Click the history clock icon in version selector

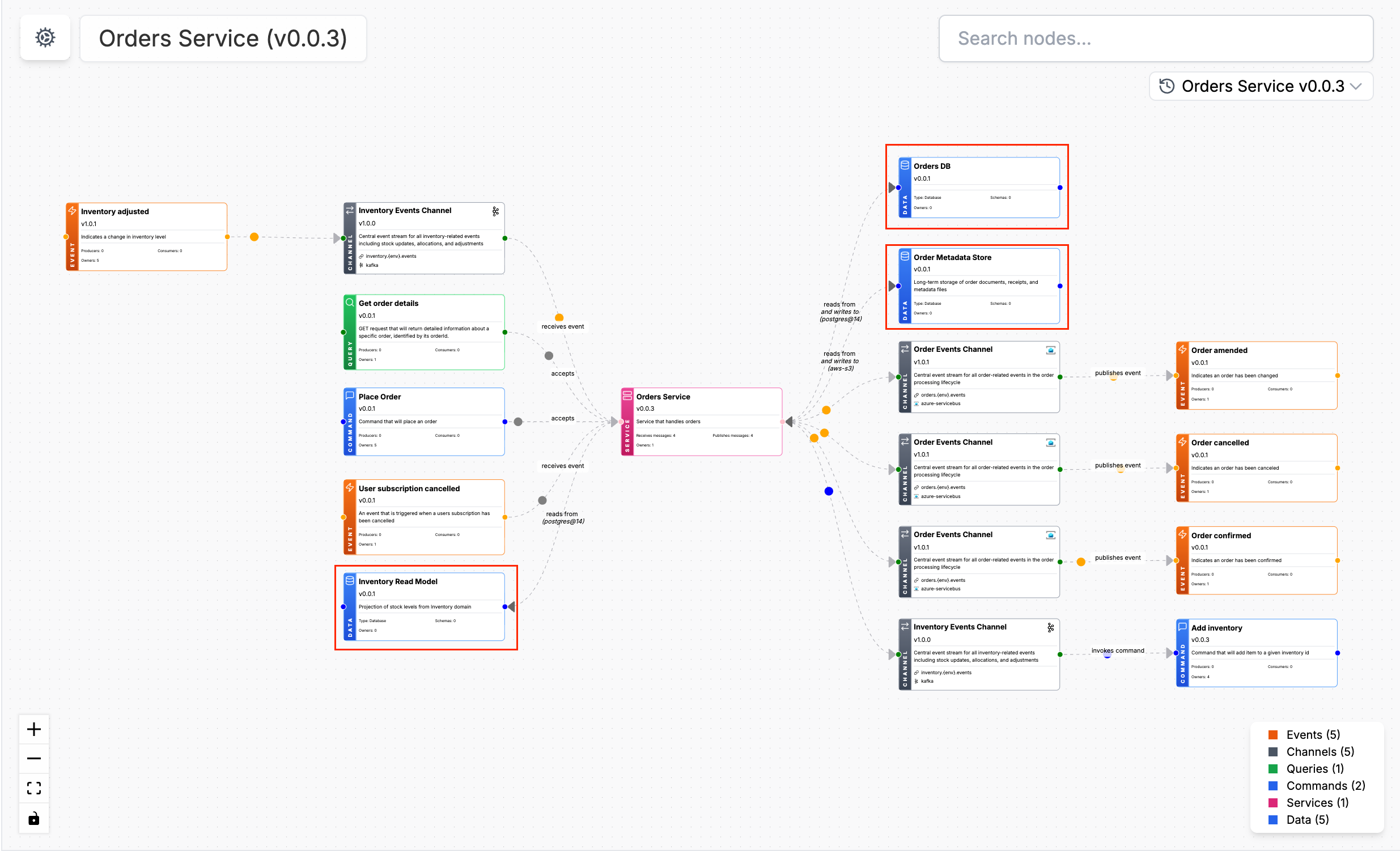(x=1167, y=86)
